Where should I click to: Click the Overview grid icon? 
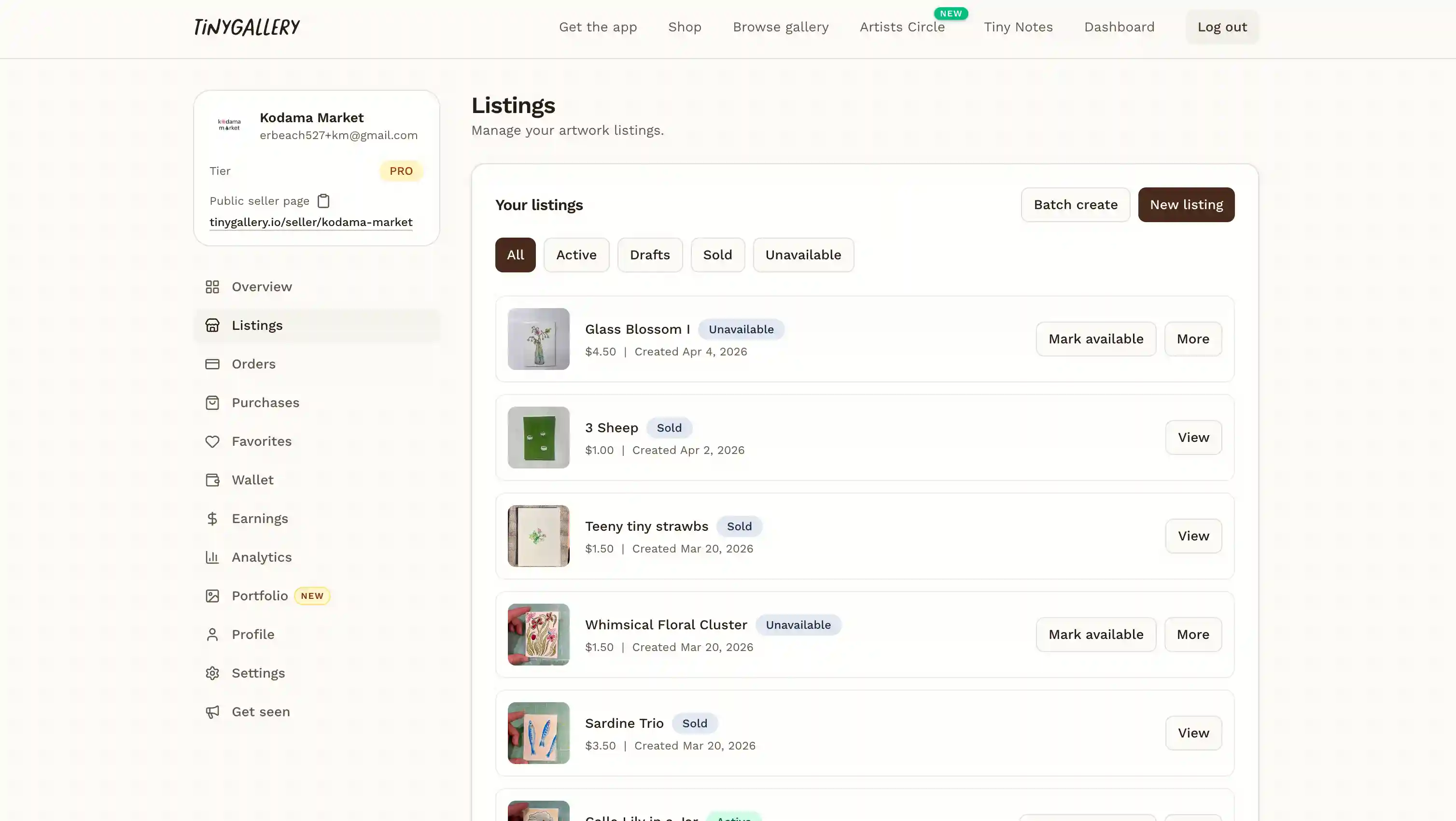212,287
